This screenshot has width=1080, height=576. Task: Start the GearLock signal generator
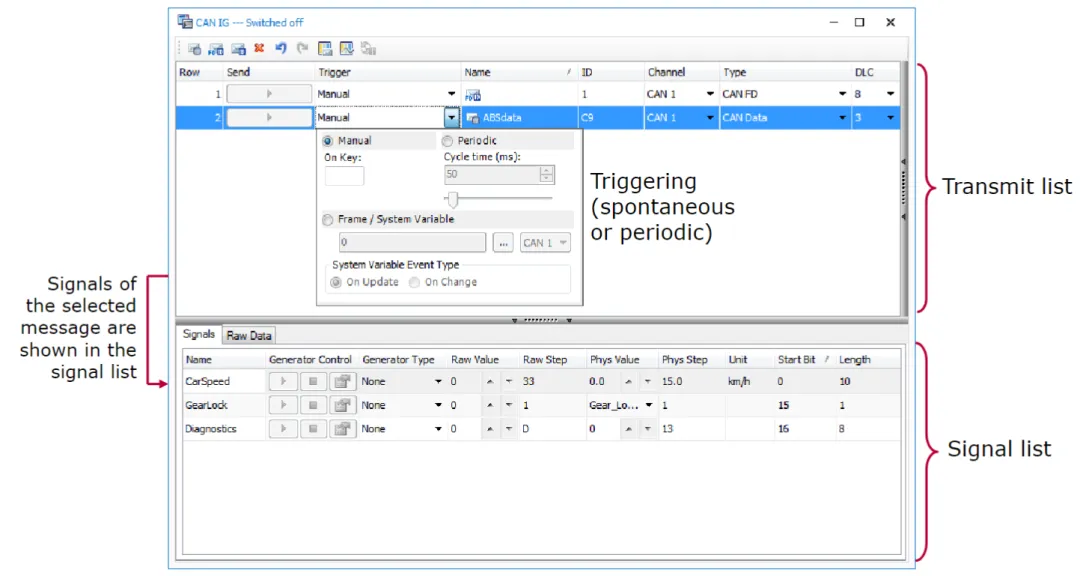[x=282, y=405]
